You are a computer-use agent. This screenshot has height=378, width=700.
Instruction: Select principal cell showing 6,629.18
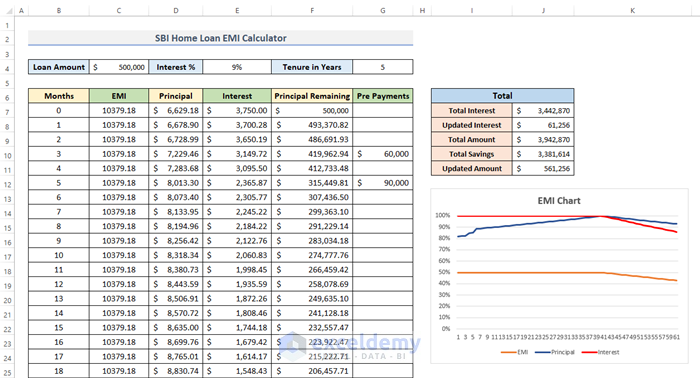pos(175,110)
